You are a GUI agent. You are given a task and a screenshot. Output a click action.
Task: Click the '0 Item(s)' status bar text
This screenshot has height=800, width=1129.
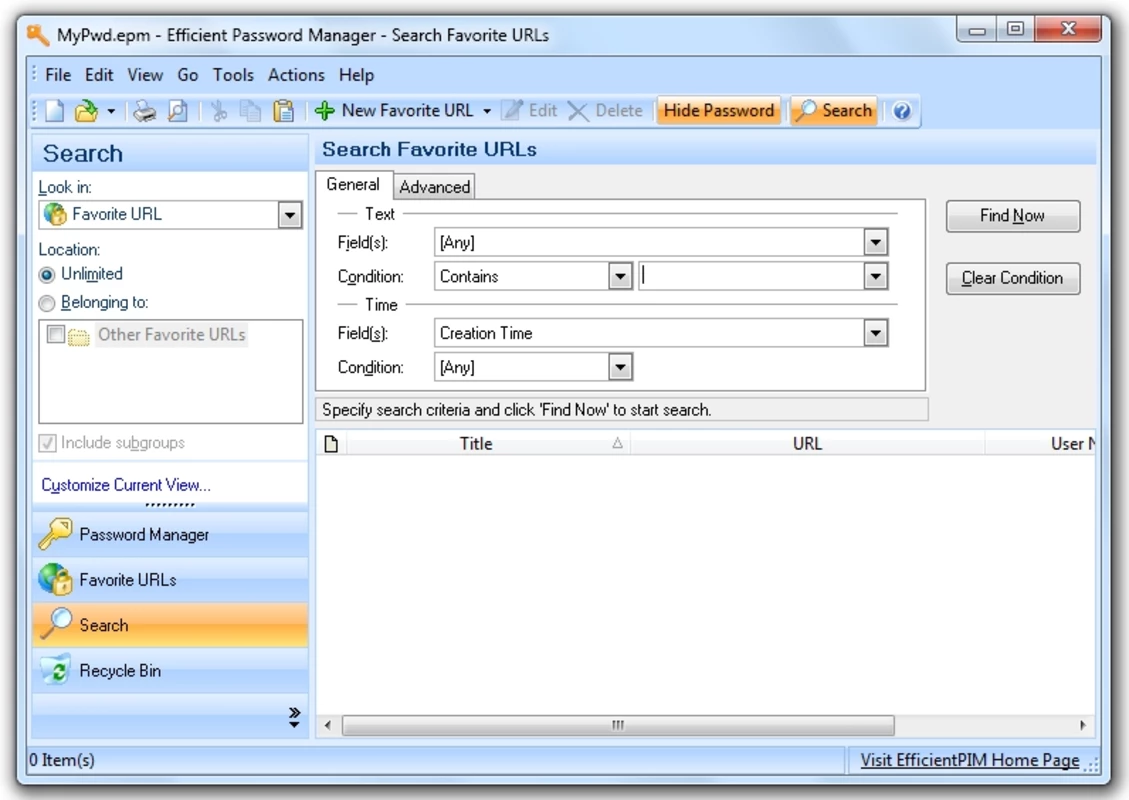[62, 760]
